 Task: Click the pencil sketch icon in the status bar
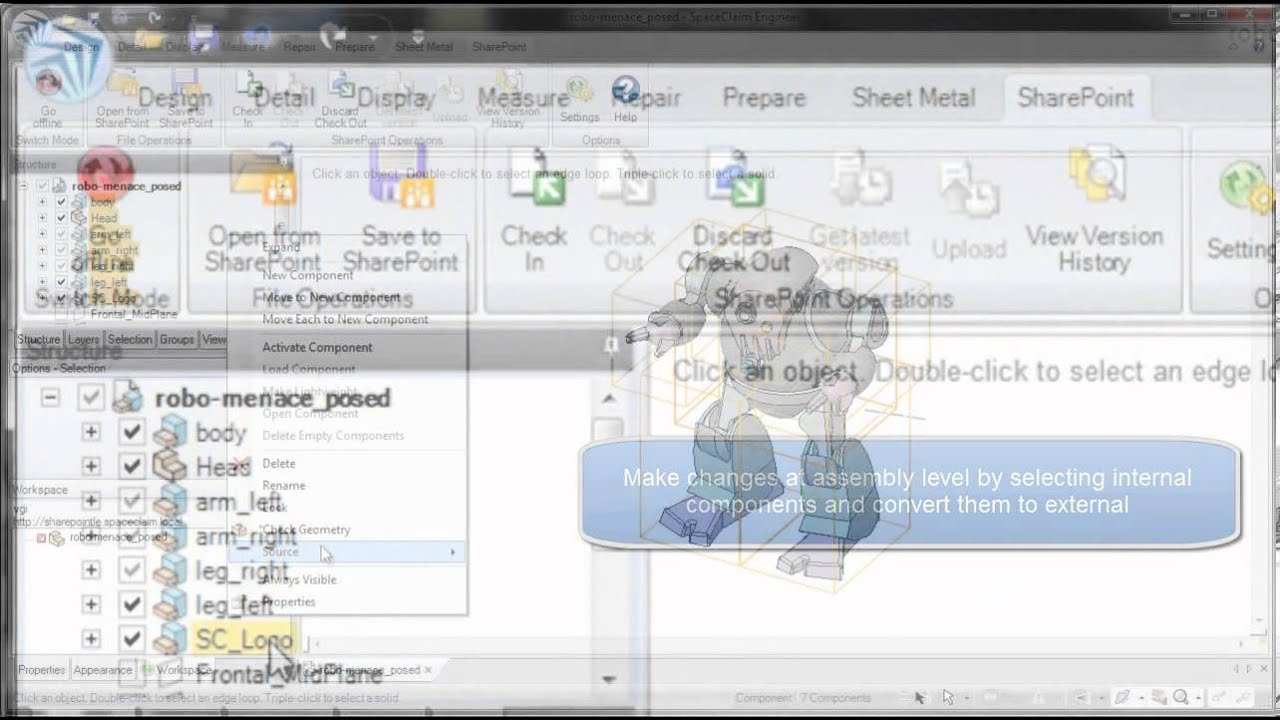coord(1123,697)
